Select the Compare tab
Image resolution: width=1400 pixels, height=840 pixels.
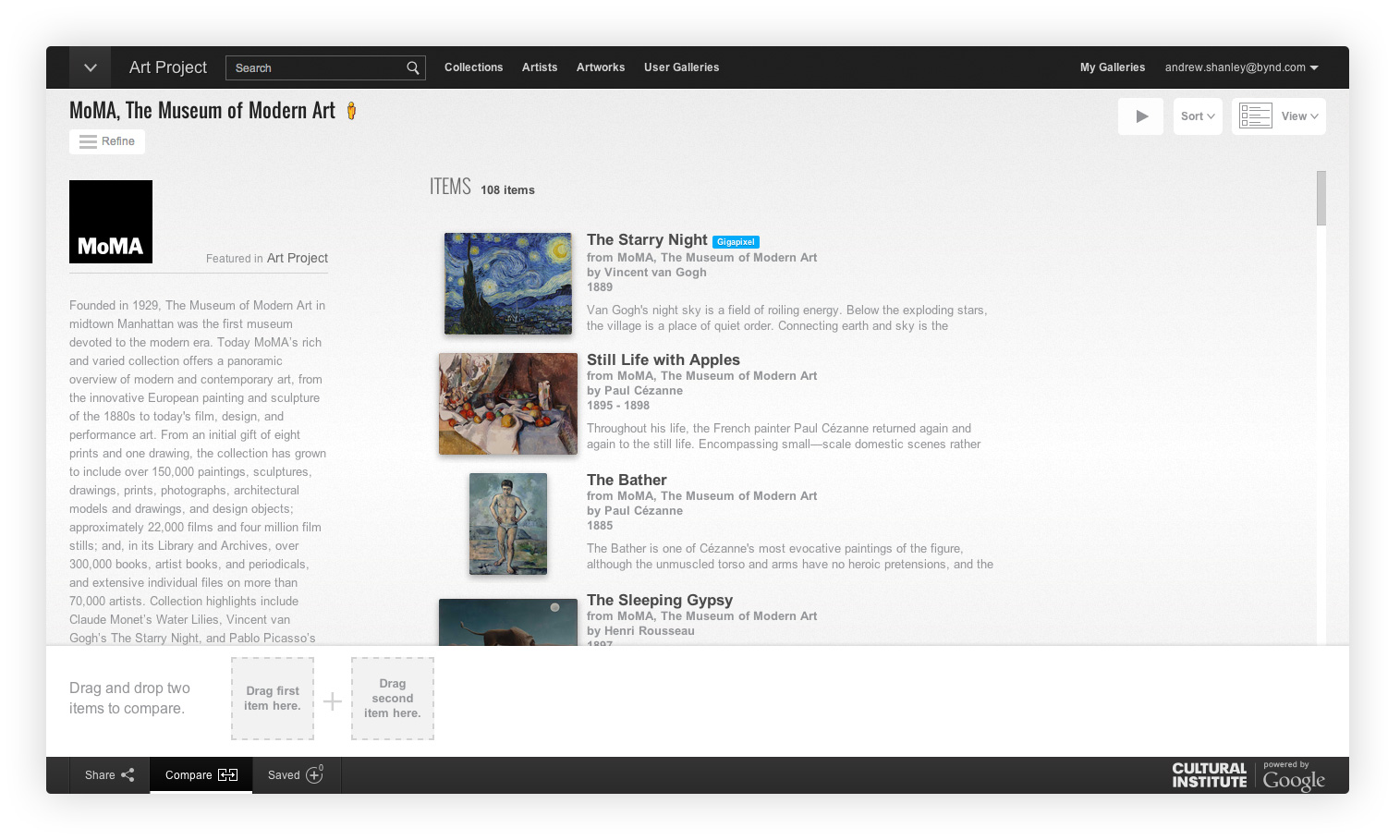pos(201,775)
